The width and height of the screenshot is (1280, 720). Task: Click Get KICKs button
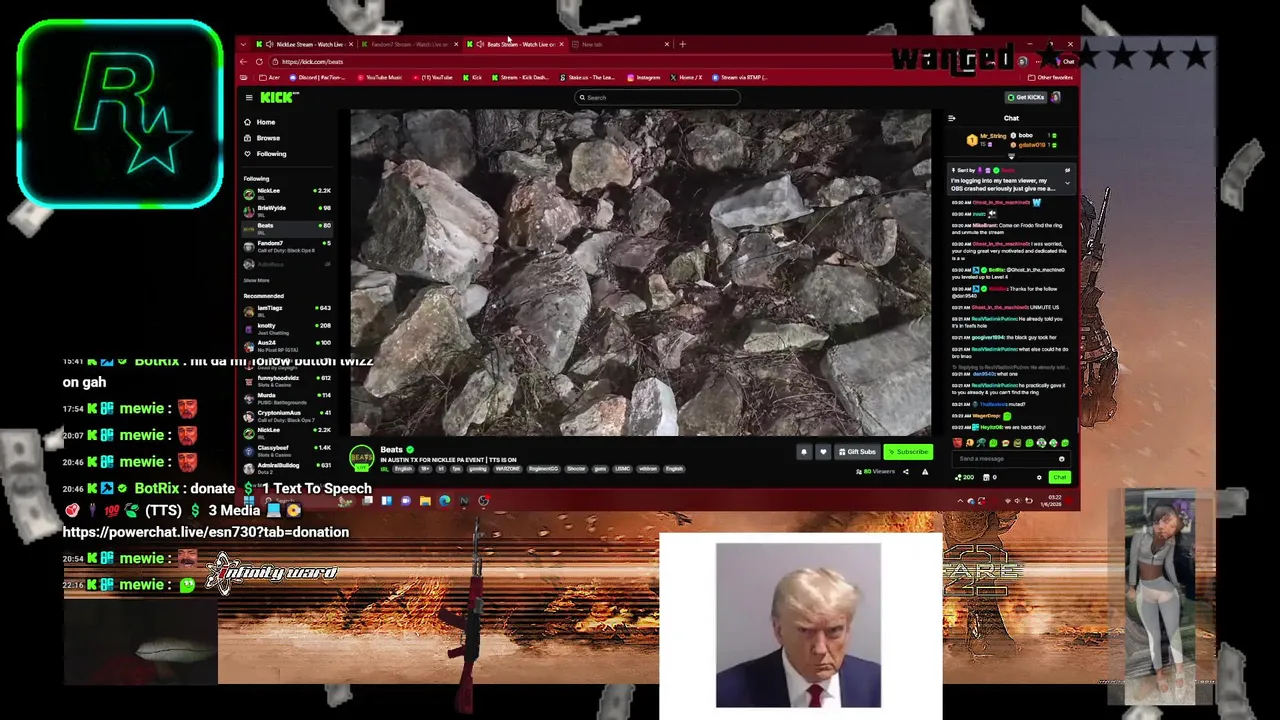1026,97
